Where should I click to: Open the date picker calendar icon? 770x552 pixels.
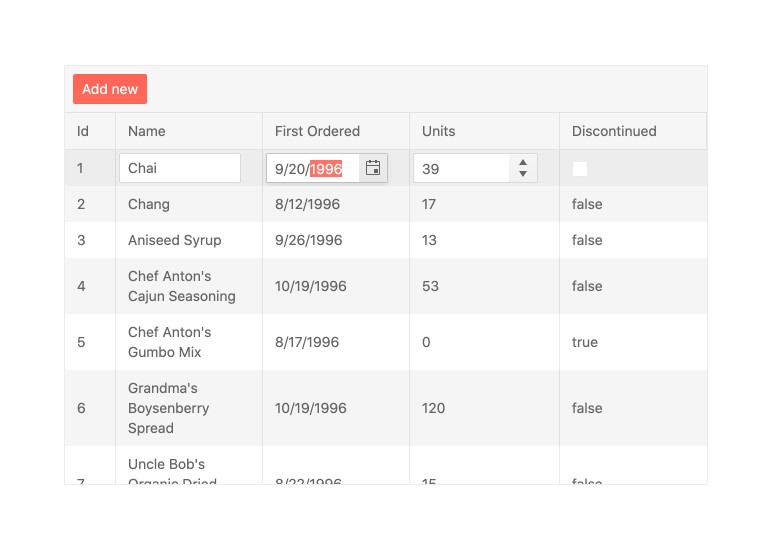[373, 168]
